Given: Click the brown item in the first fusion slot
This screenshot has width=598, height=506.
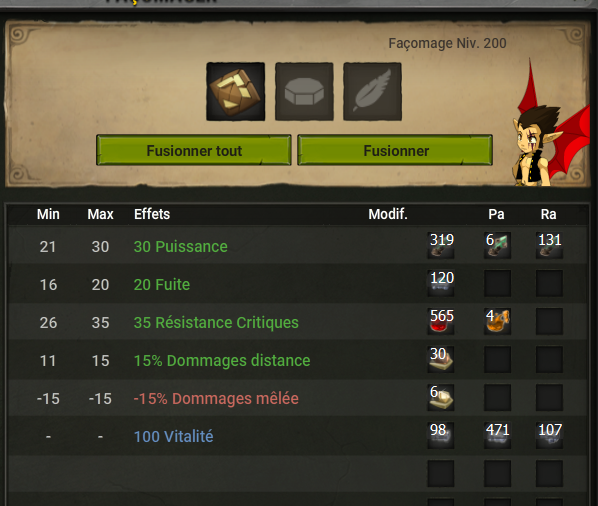Looking at the screenshot, I should (x=236, y=92).
